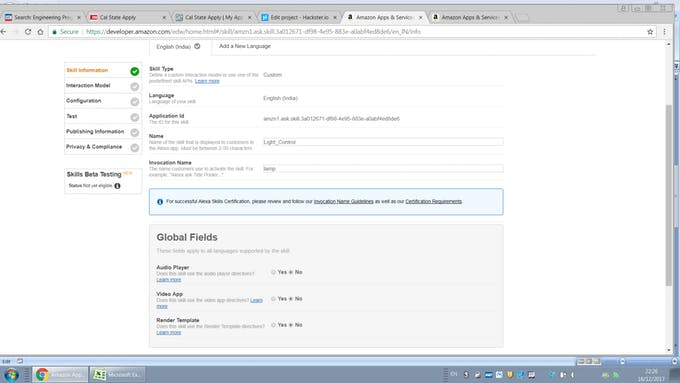Image resolution: width=680 pixels, height=383 pixels.
Task: Click the Name field containing Light_Control
Action: [x=383, y=142]
